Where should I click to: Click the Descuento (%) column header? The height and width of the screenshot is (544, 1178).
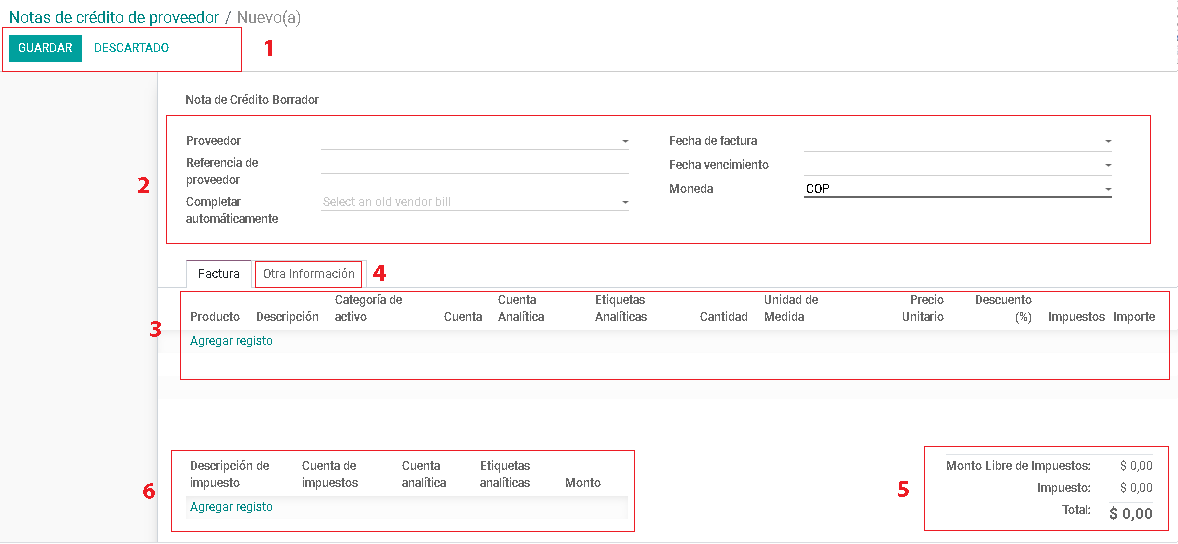pos(1003,309)
